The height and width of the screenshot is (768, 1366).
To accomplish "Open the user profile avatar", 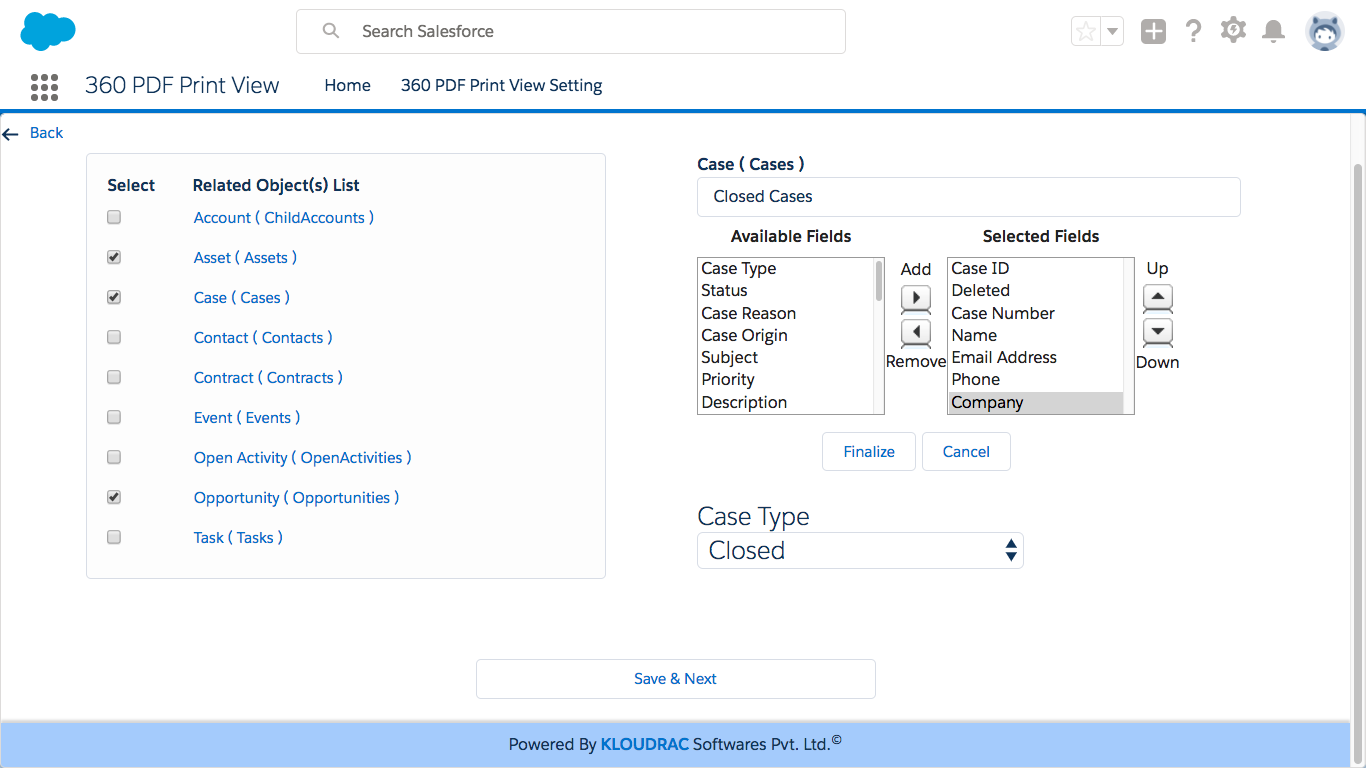I will pos(1325,32).
